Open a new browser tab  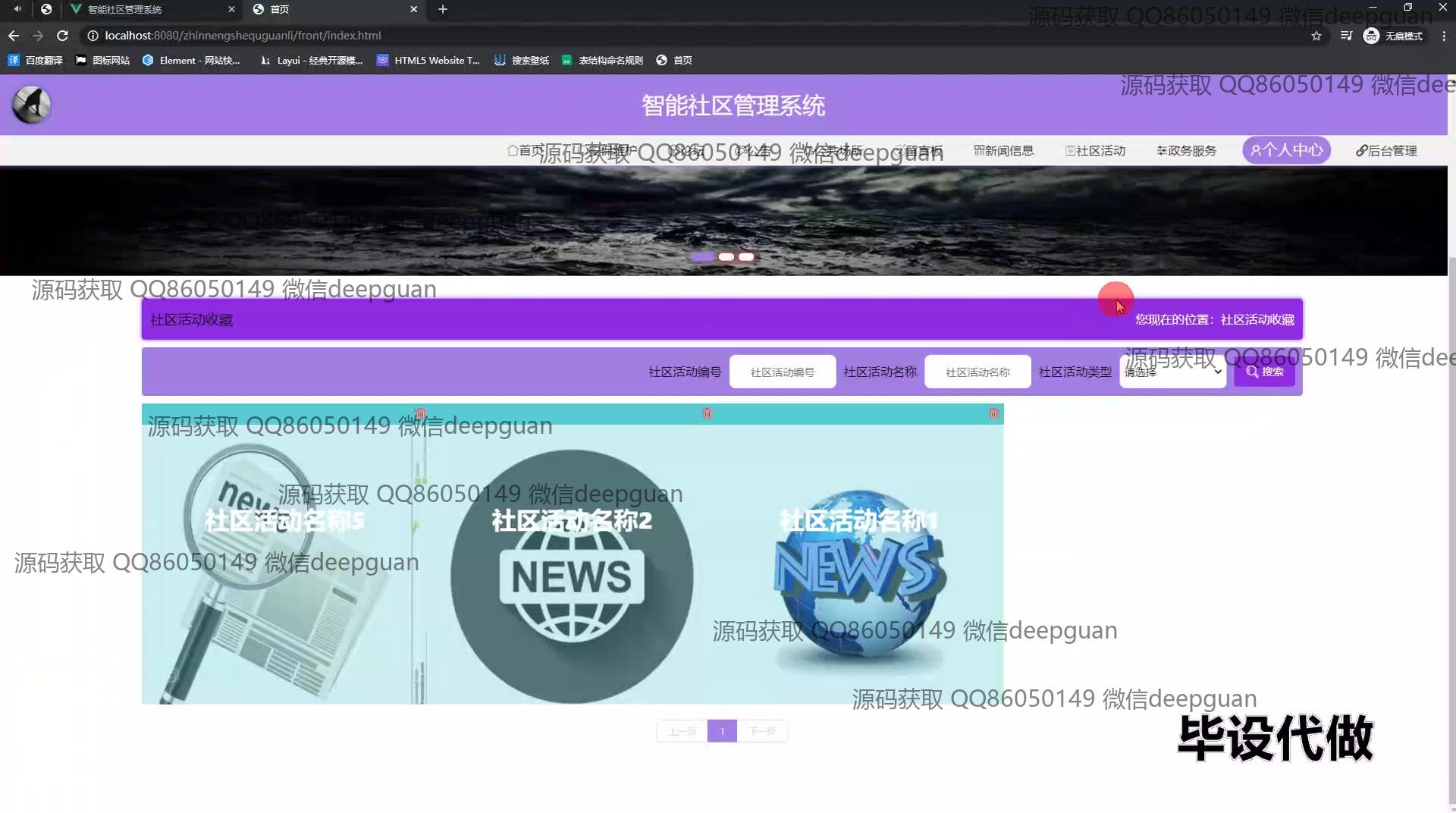(443, 9)
